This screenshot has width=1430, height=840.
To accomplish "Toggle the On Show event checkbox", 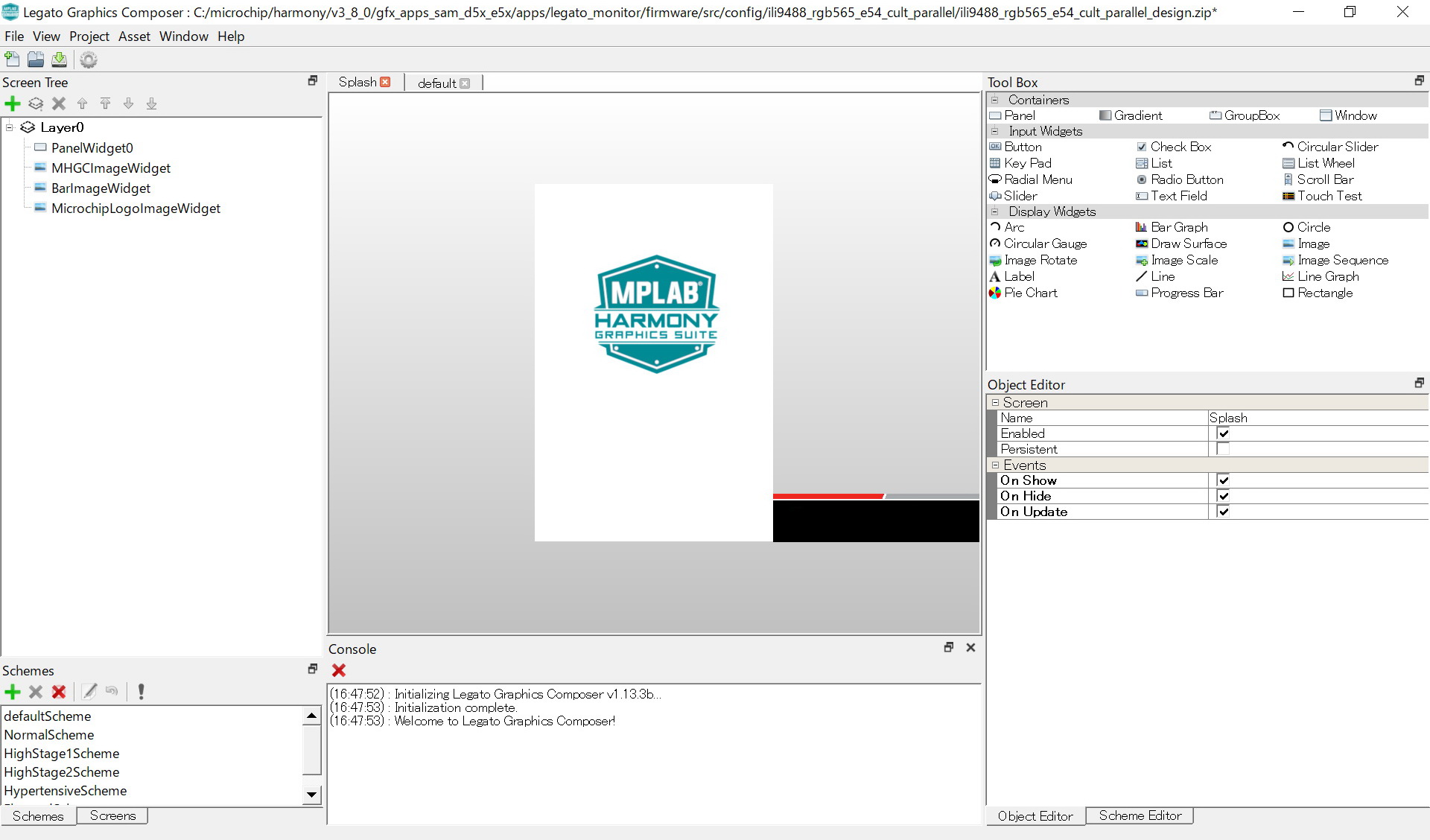I will (x=1223, y=480).
